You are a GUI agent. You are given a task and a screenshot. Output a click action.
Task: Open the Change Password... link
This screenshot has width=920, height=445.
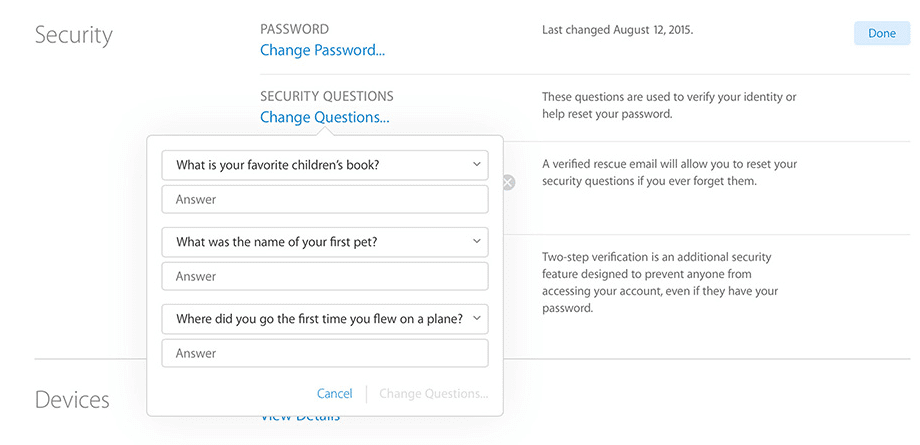coord(322,50)
